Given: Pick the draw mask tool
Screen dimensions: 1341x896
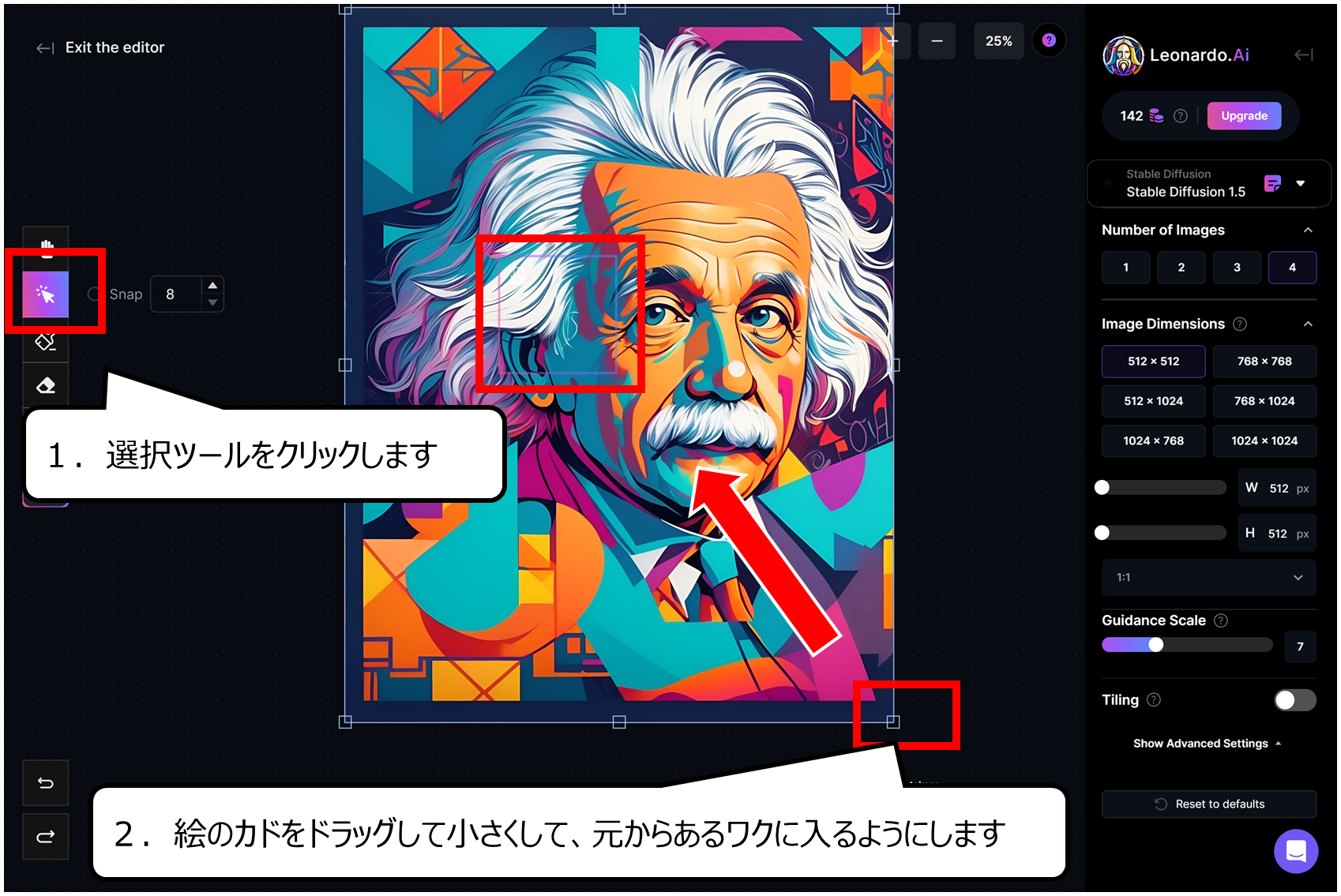Looking at the screenshot, I should (46, 342).
